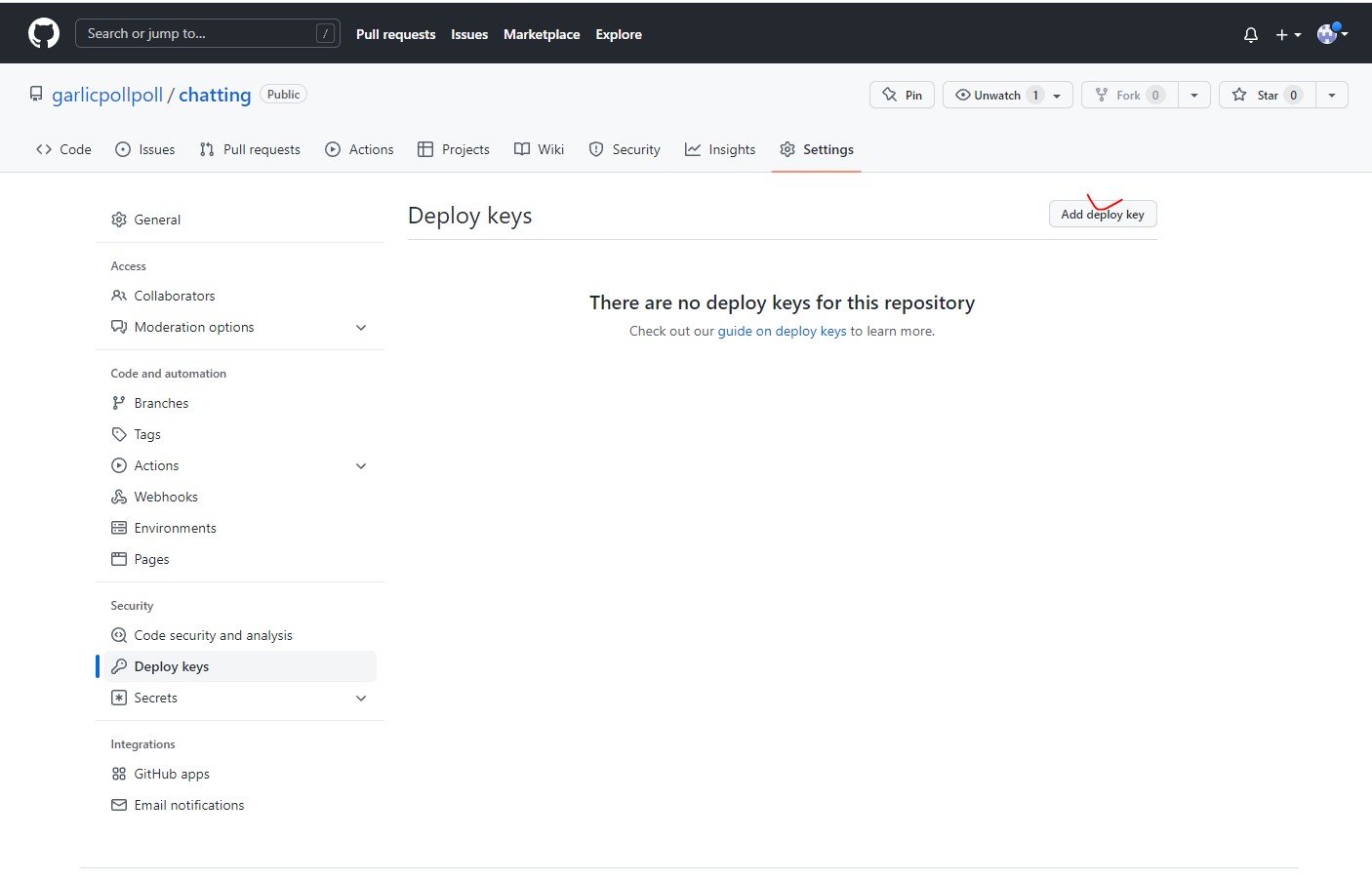Switch to the Wiki tab
Screen dimensions: 1372x880
[540, 149]
